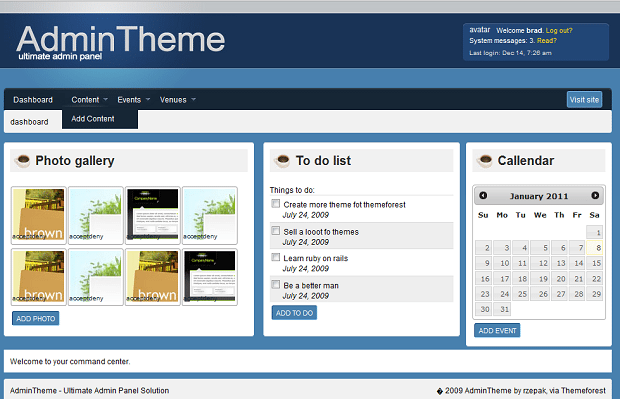Screen dimensions: 620x399
Task: Check the 'Sell a looot fo themes' task
Action: click(276, 231)
